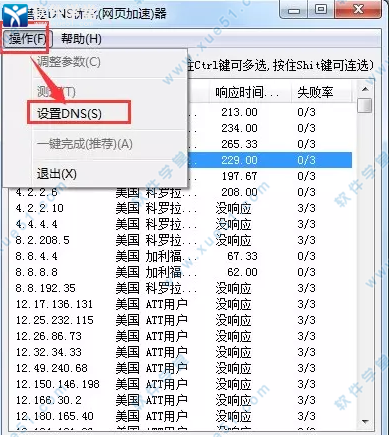
Task: Select the 12.17.136.131 DNS row
Action: (x=180, y=304)
